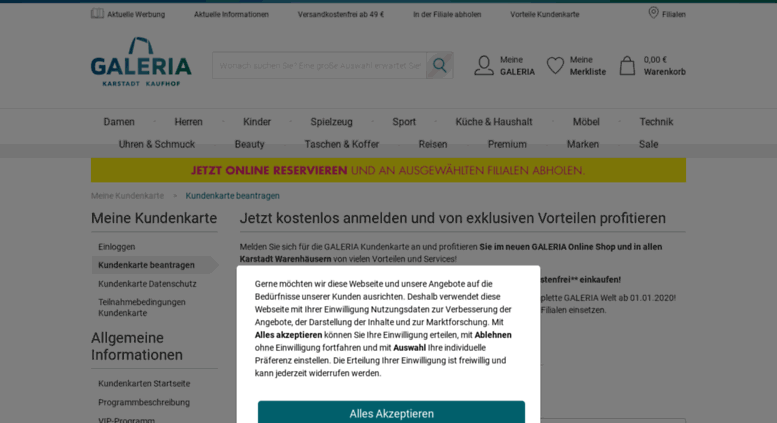Open Warenkorb shopping bag icon
Screen dimensions: 777x423
tap(627, 65)
